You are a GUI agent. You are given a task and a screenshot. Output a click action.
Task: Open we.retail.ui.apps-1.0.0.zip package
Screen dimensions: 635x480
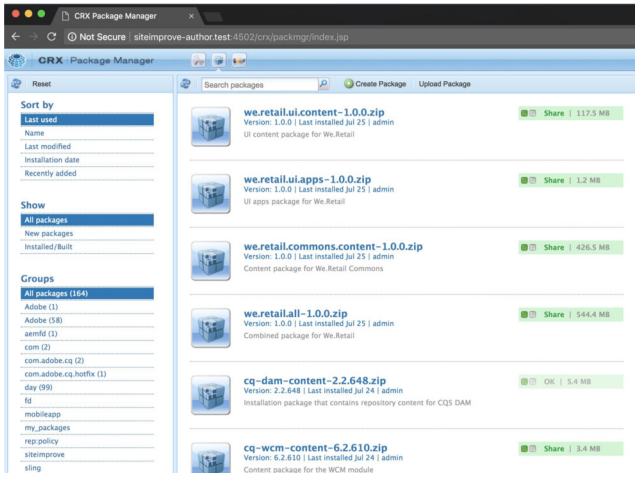(307, 179)
